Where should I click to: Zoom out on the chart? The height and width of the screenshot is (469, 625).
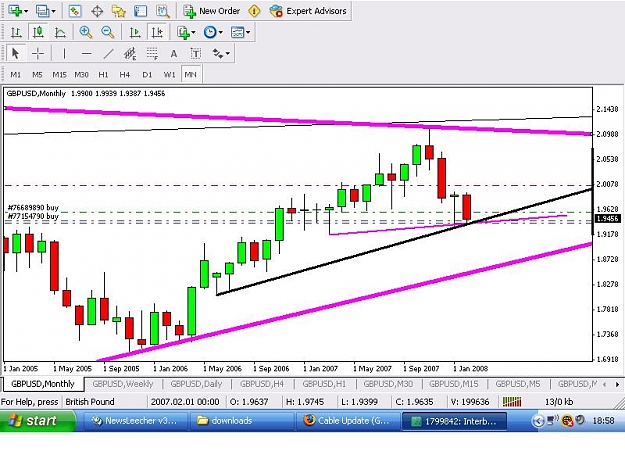point(108,32)
